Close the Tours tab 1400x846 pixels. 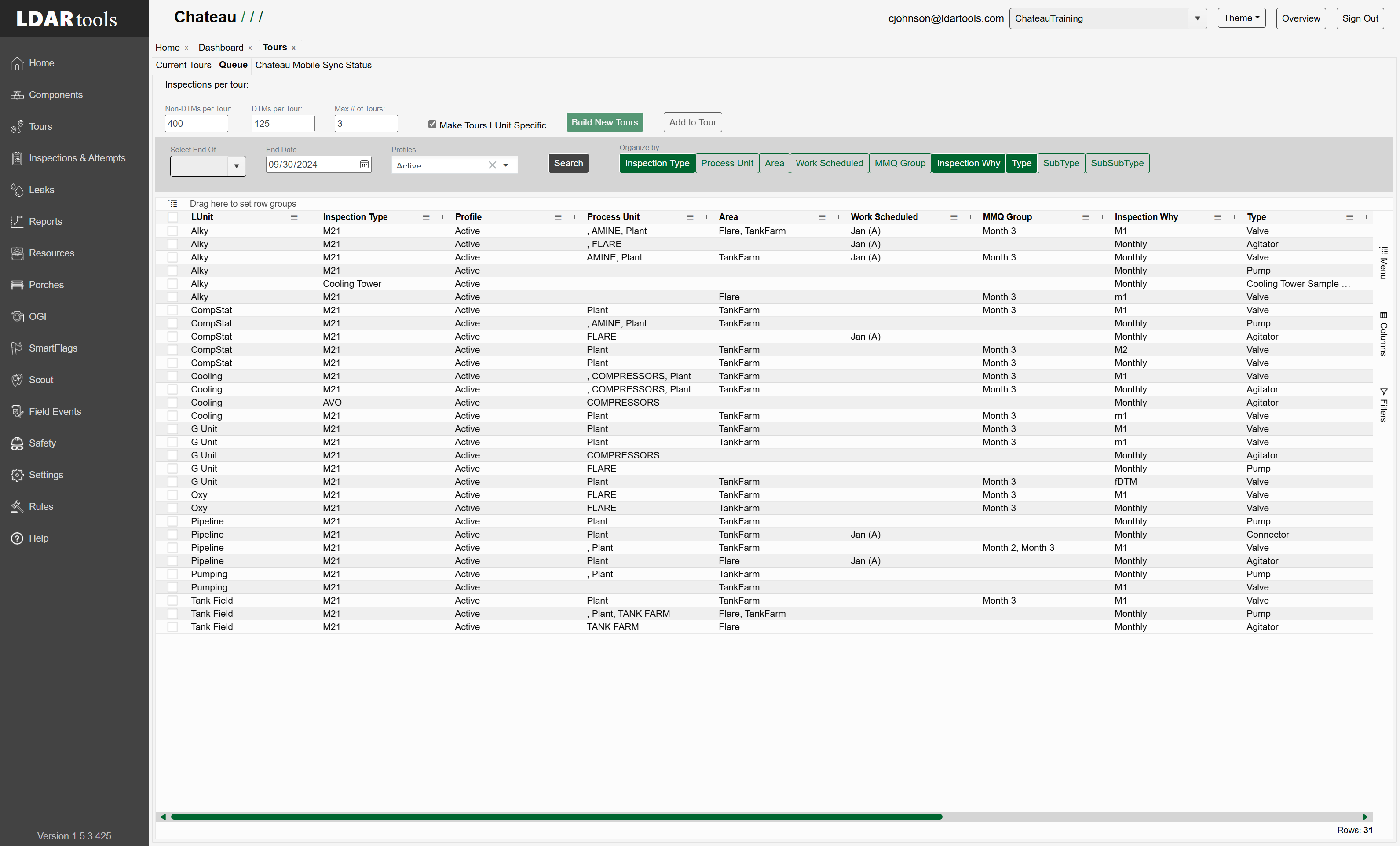coord(294,48)
